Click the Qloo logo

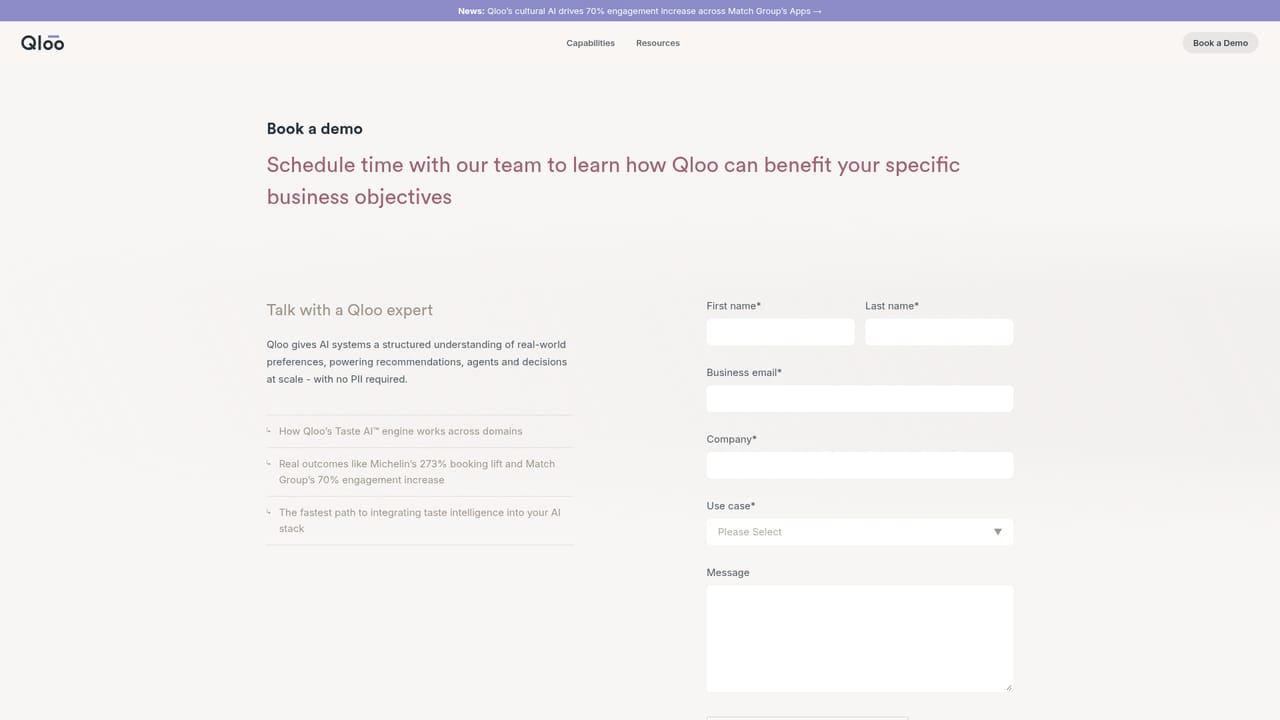pos(42,43)
